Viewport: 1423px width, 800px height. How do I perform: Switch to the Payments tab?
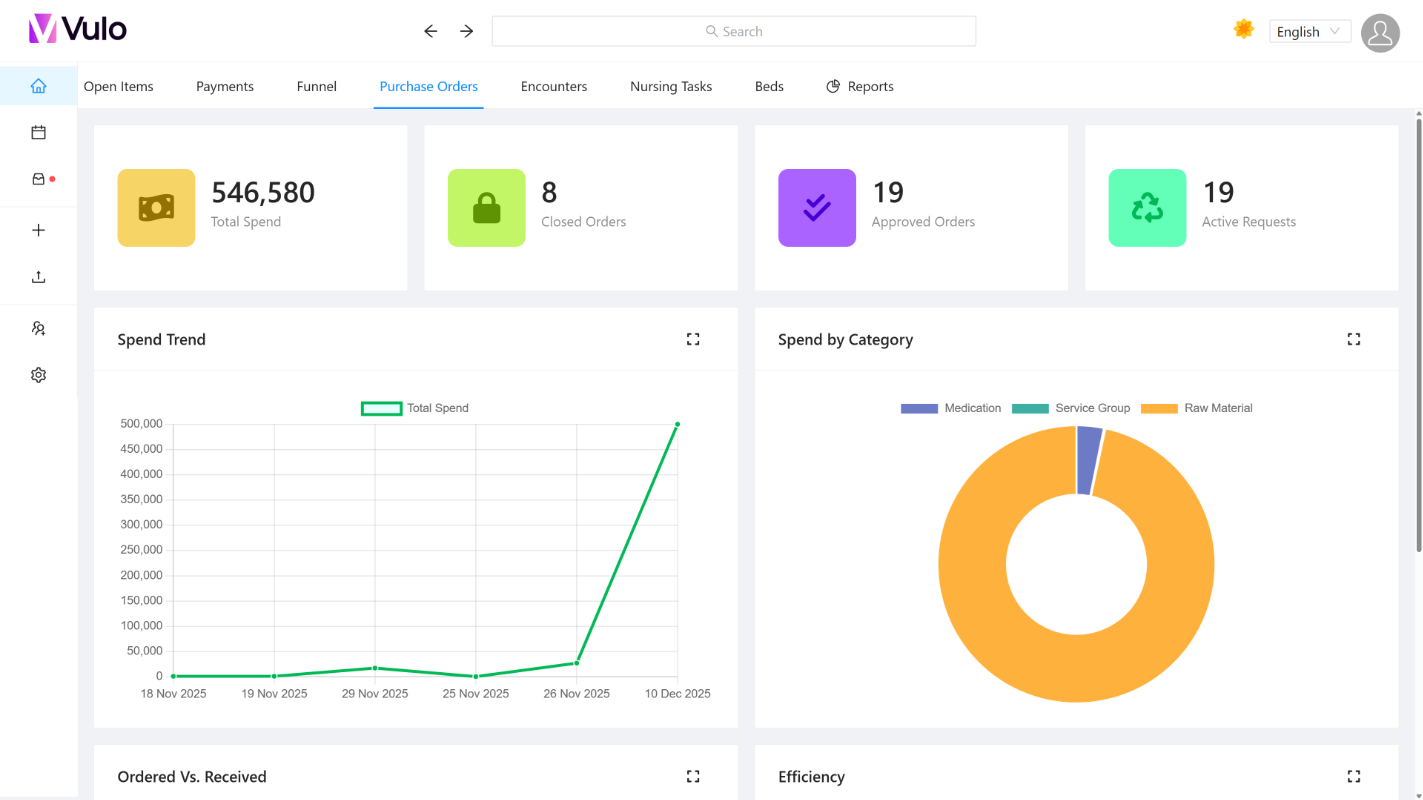224,86
